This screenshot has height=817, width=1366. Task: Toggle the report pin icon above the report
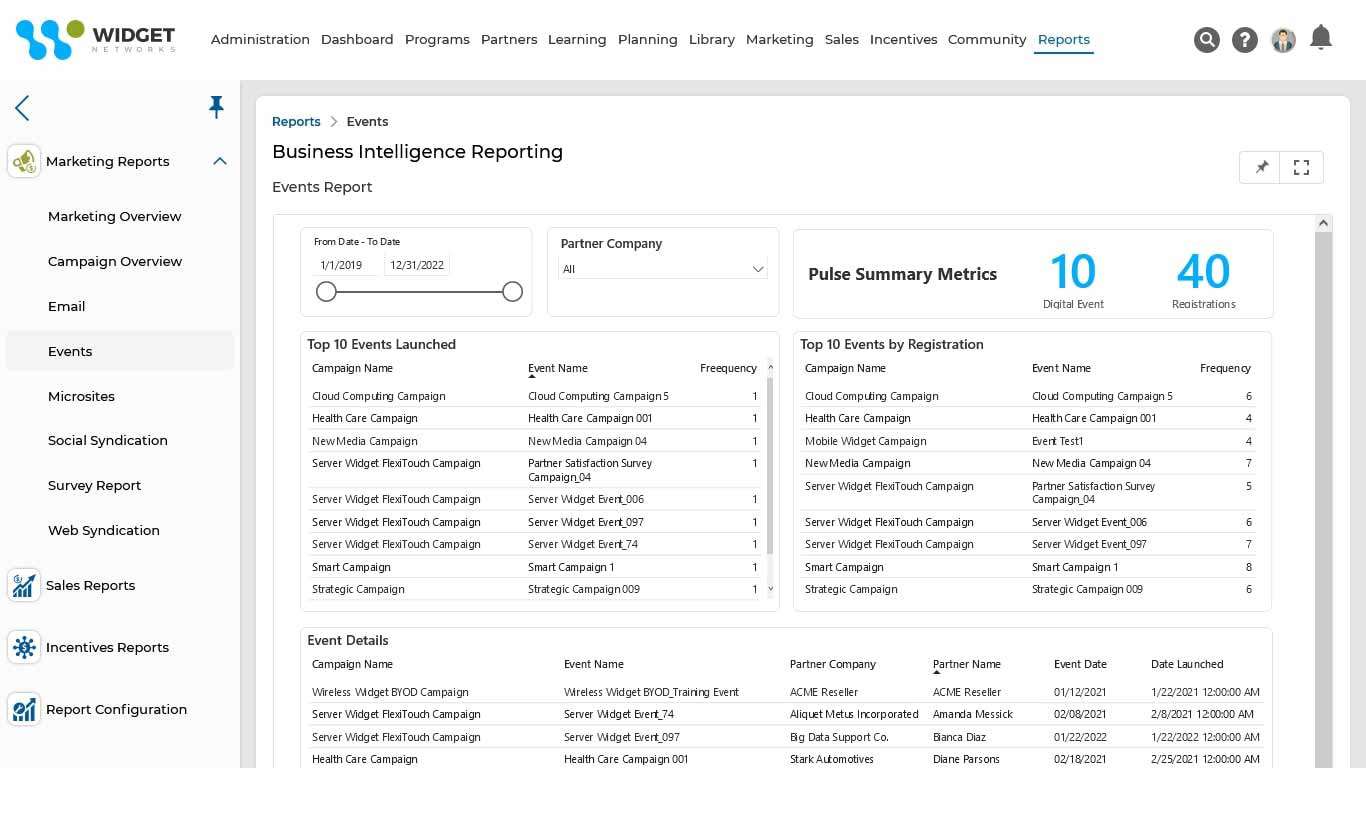click(x=1260, y=167)
